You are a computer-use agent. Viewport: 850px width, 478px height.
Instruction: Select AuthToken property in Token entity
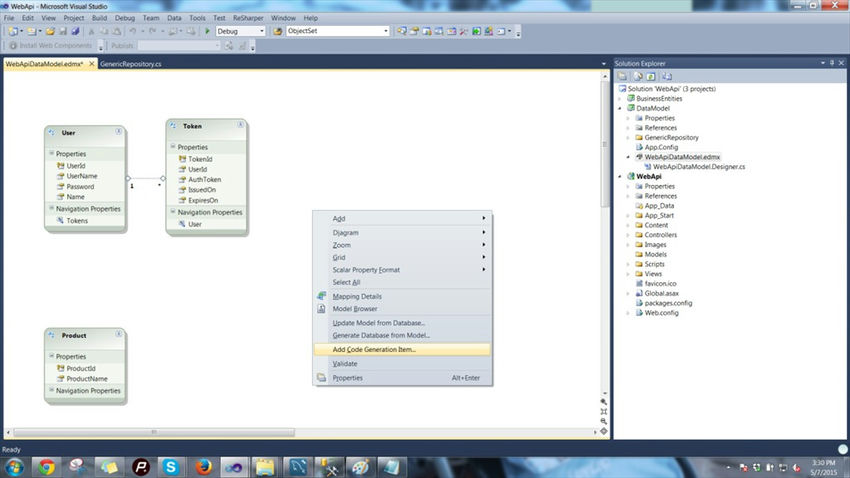point(204,179)
